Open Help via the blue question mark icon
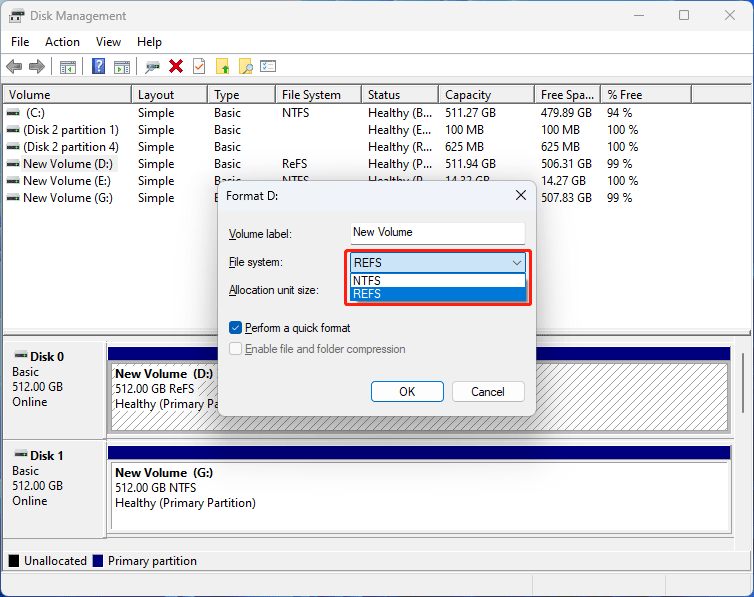Viewport: 754px width, 597px height. [x=99, y=67]
